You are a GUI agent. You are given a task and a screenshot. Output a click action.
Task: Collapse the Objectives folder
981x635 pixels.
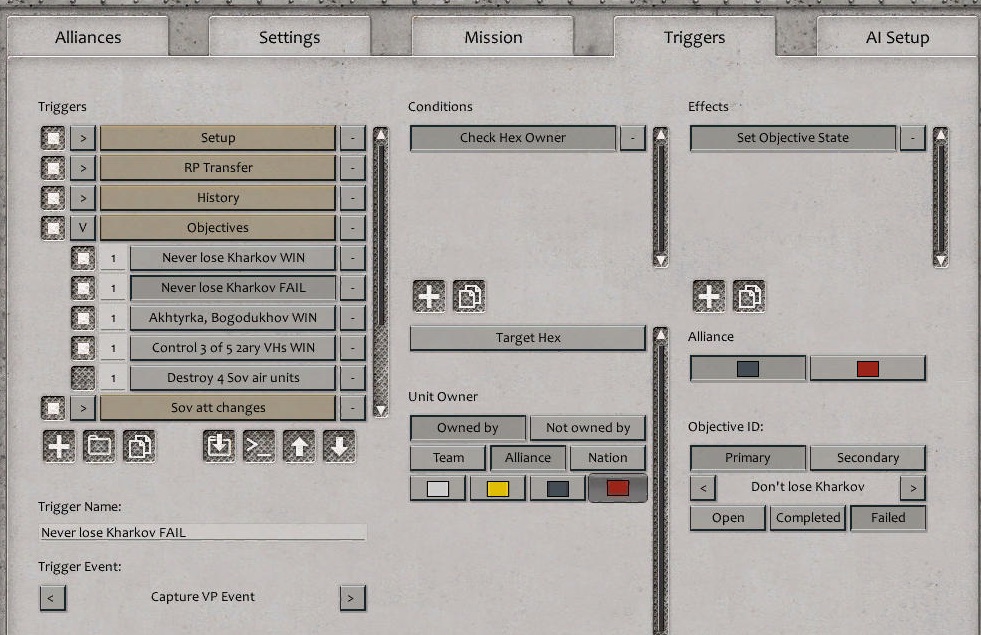coord(83,228)
